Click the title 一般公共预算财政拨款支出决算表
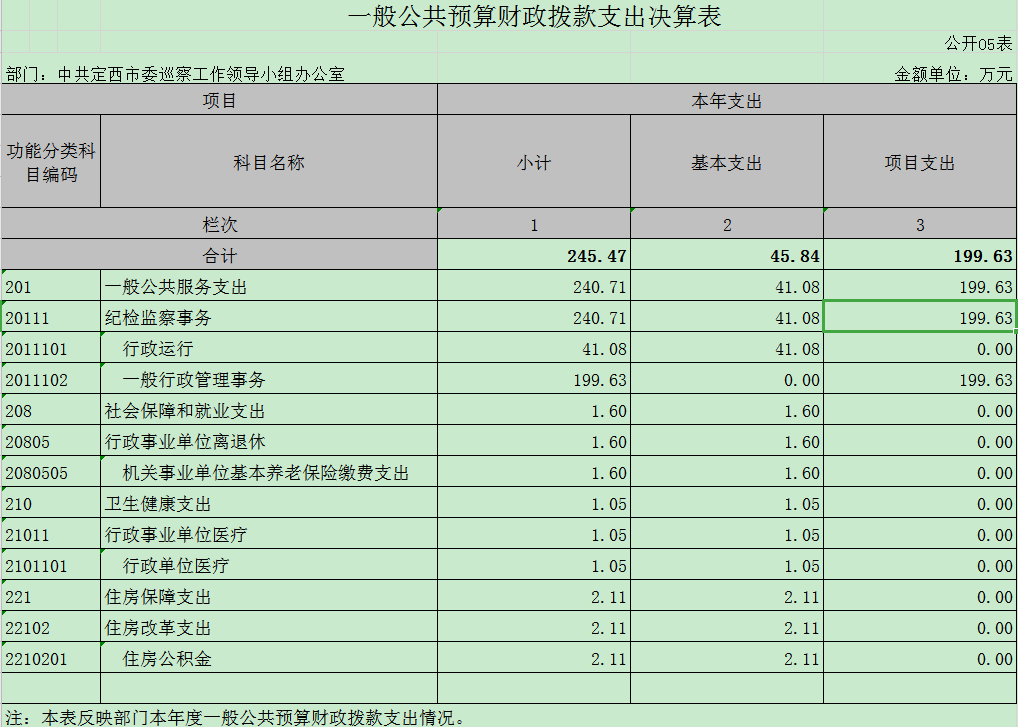Image resolution: width=1018 pixels, height=727 pixels. click(534, 16)
